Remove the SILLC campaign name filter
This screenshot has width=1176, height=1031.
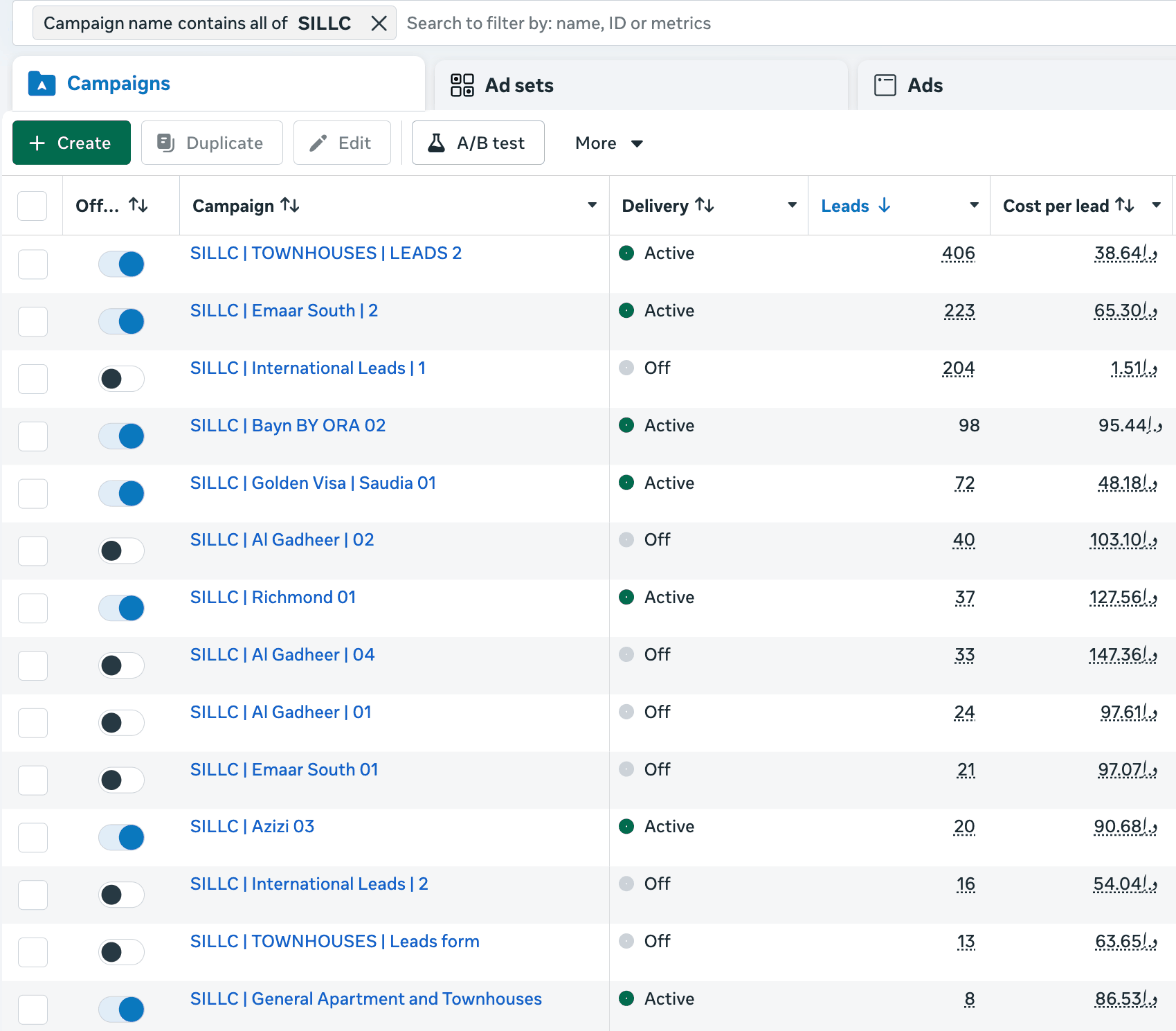[x=379, y=23]
